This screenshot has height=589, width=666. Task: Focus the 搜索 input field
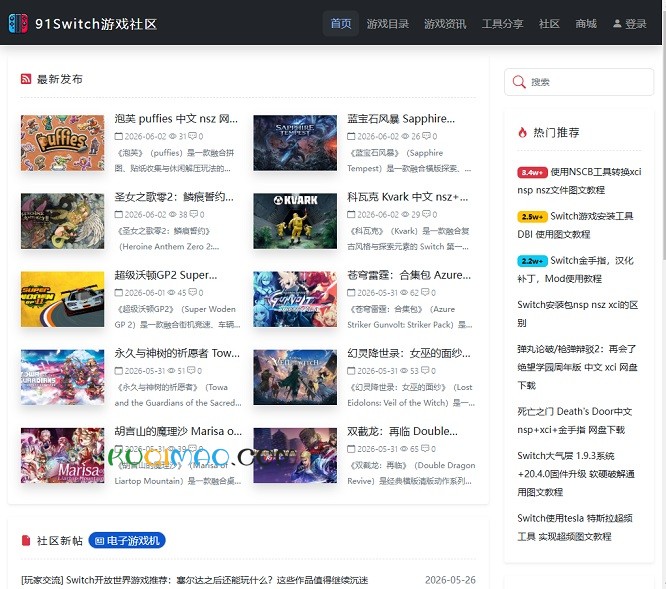coord(579,82)
